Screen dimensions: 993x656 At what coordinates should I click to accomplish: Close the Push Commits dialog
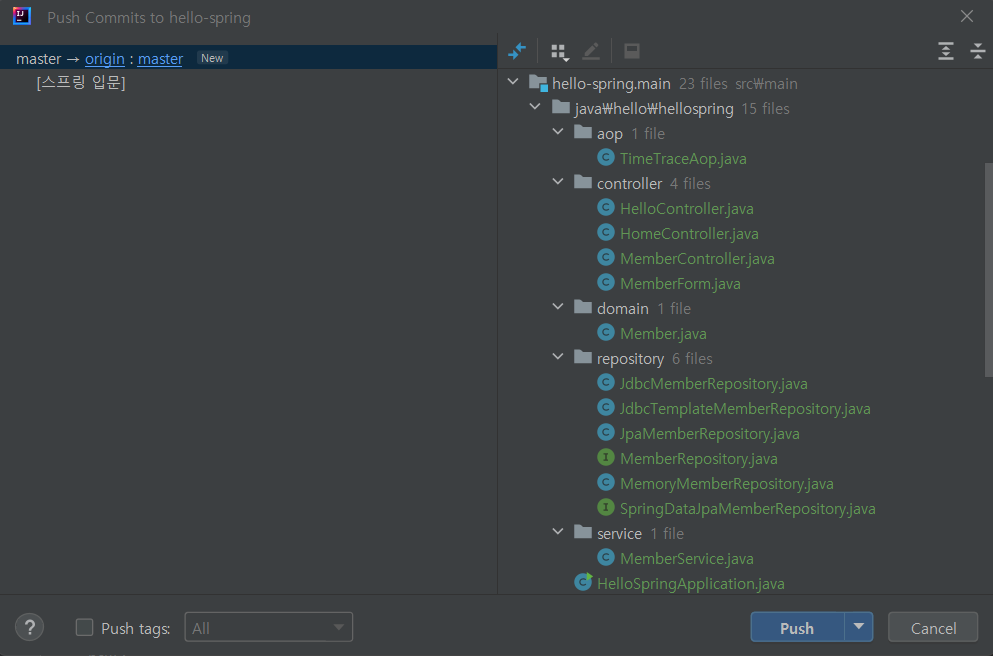tap(966, 16)
